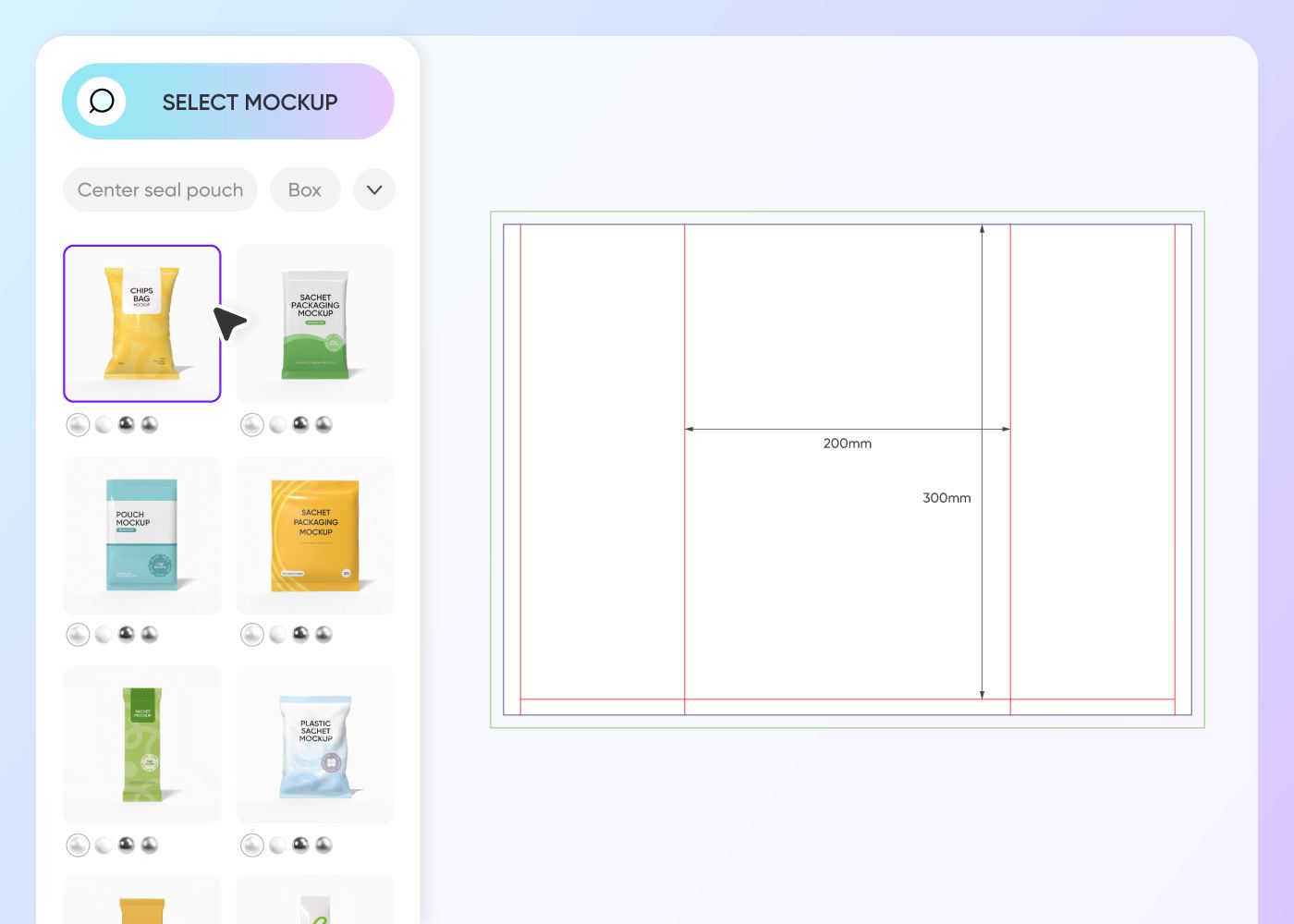Select dark chrome swatch under Chips Bag

click(x=127, y=424)
